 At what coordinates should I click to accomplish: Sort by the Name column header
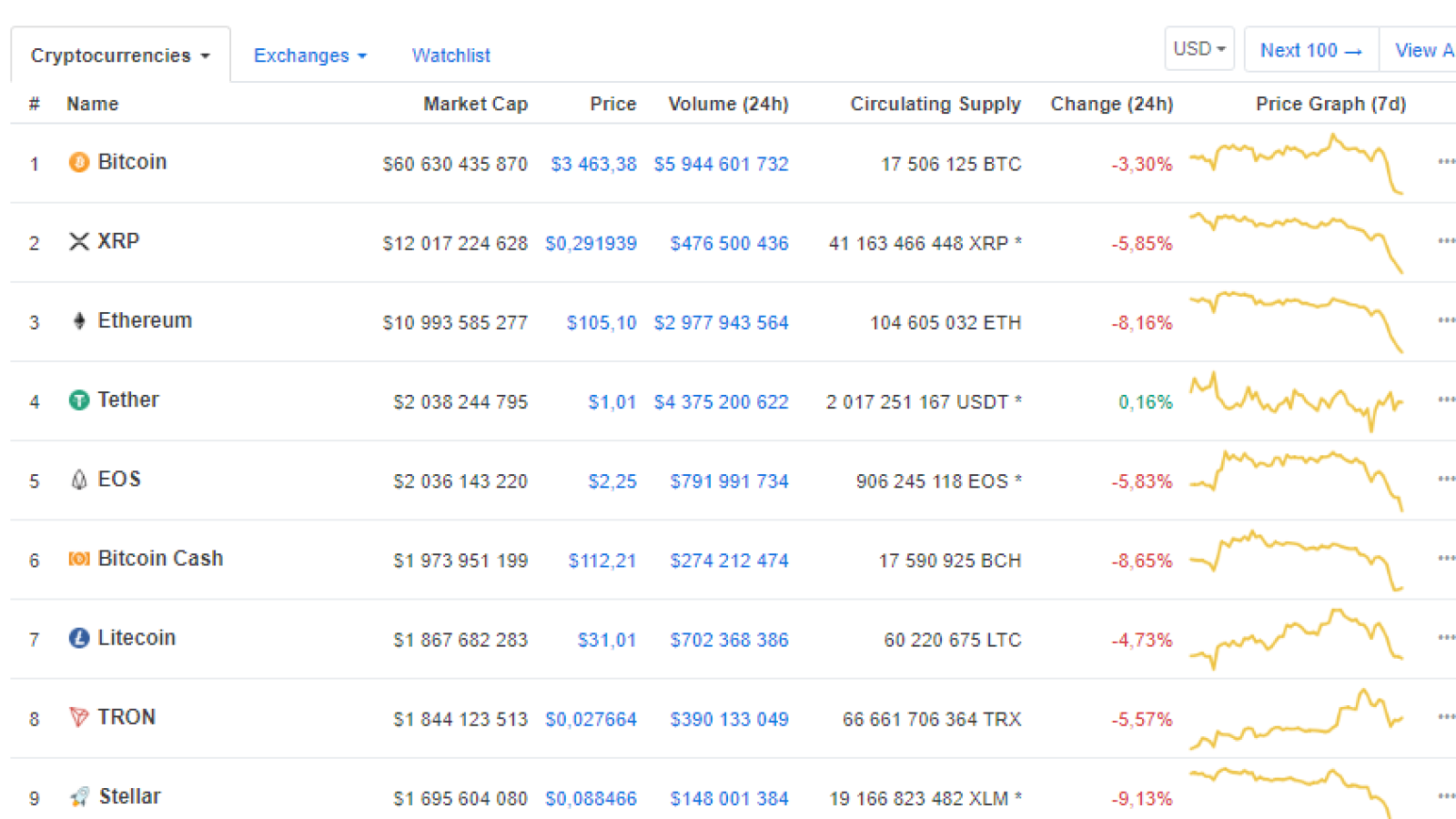tap(93, 104)
